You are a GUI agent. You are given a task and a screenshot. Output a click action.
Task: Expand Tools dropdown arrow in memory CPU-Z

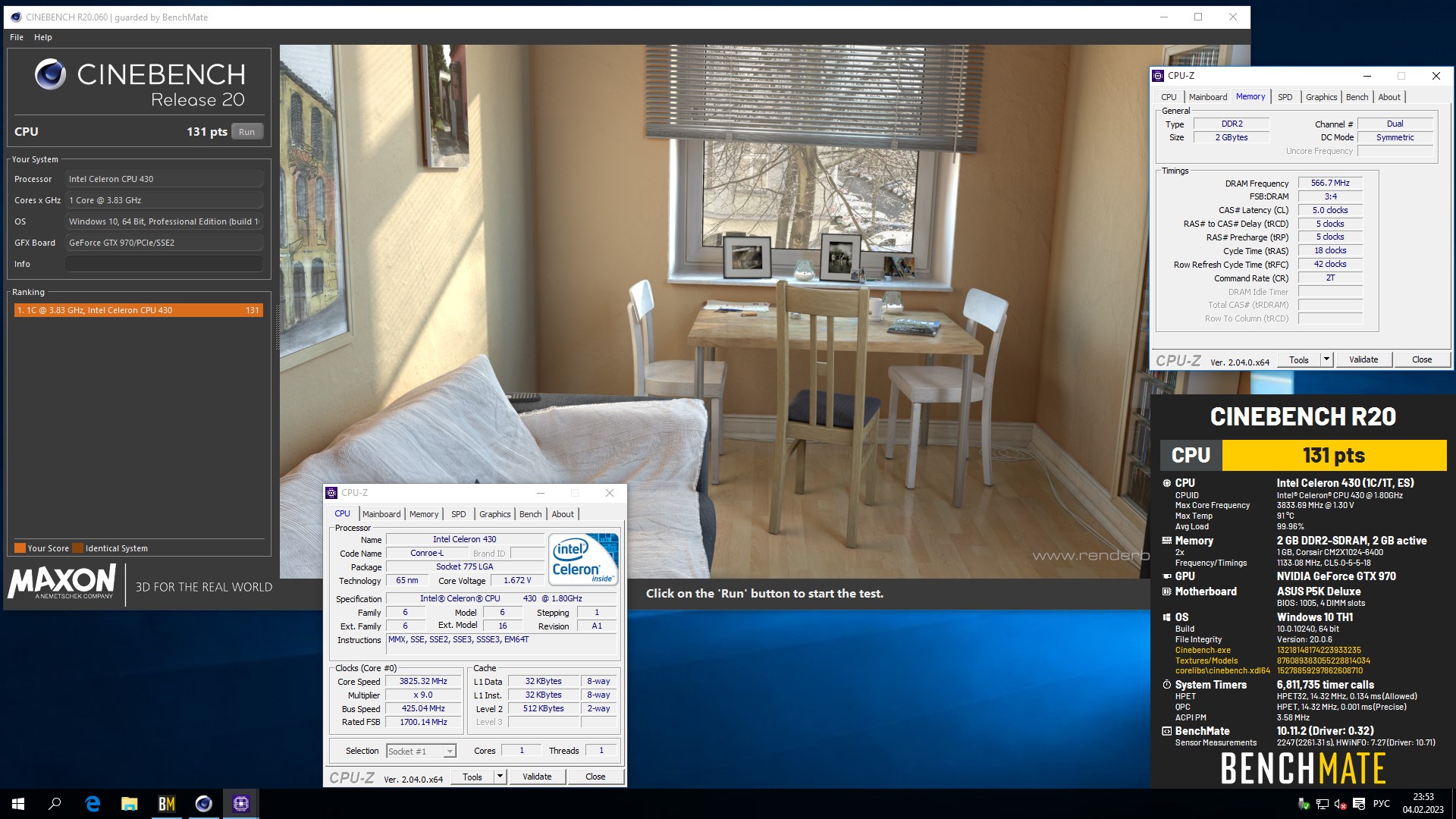point(1326,359)
